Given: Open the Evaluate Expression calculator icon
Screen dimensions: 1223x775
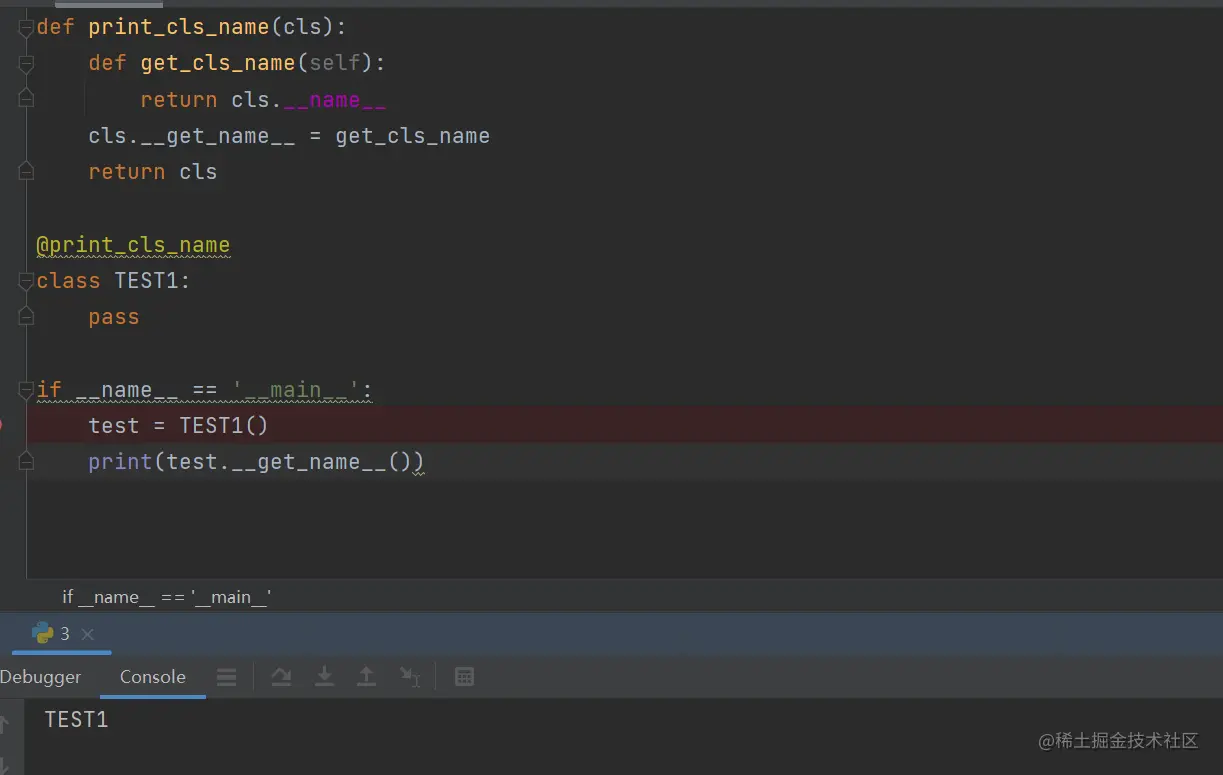Looking at the screenshot, I should click(464, 677).
